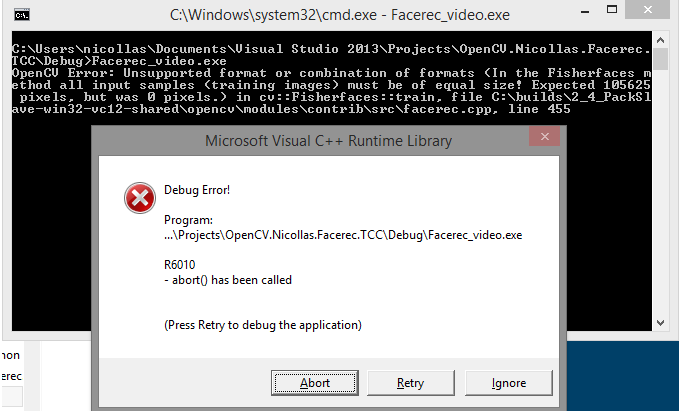Image resolution: width=680 pixels, height=412 pixels.
Task: Choose Retry to debug the application
Action: point(410,383)
